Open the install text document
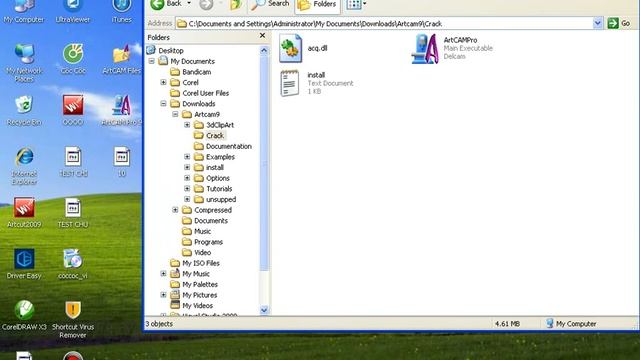 point(316,83)
